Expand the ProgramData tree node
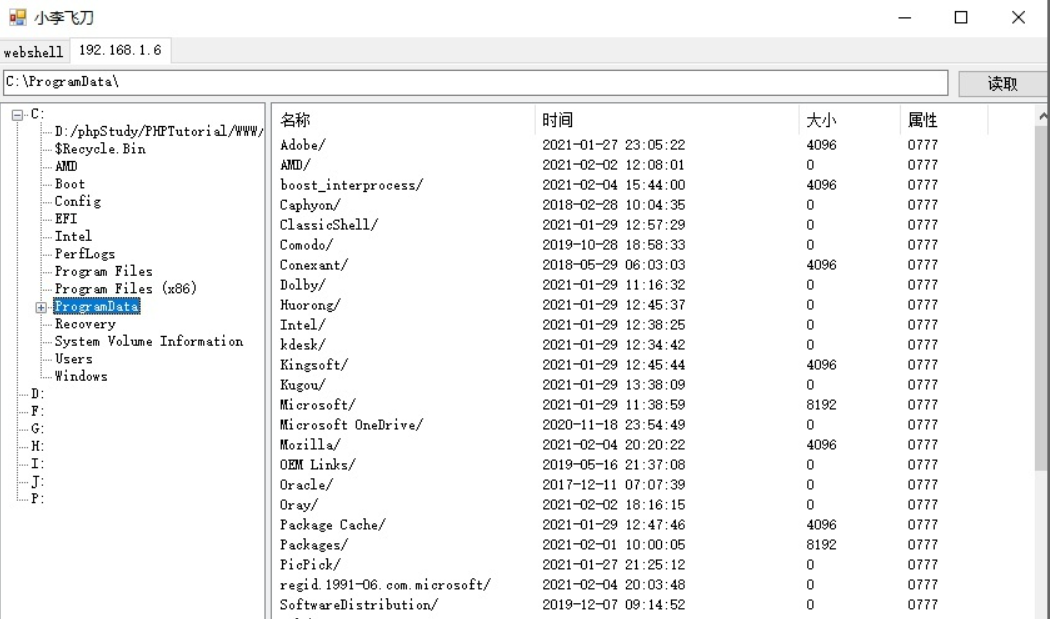The height and width of the screenshot is (619, 1050). (x=39, y=306)
